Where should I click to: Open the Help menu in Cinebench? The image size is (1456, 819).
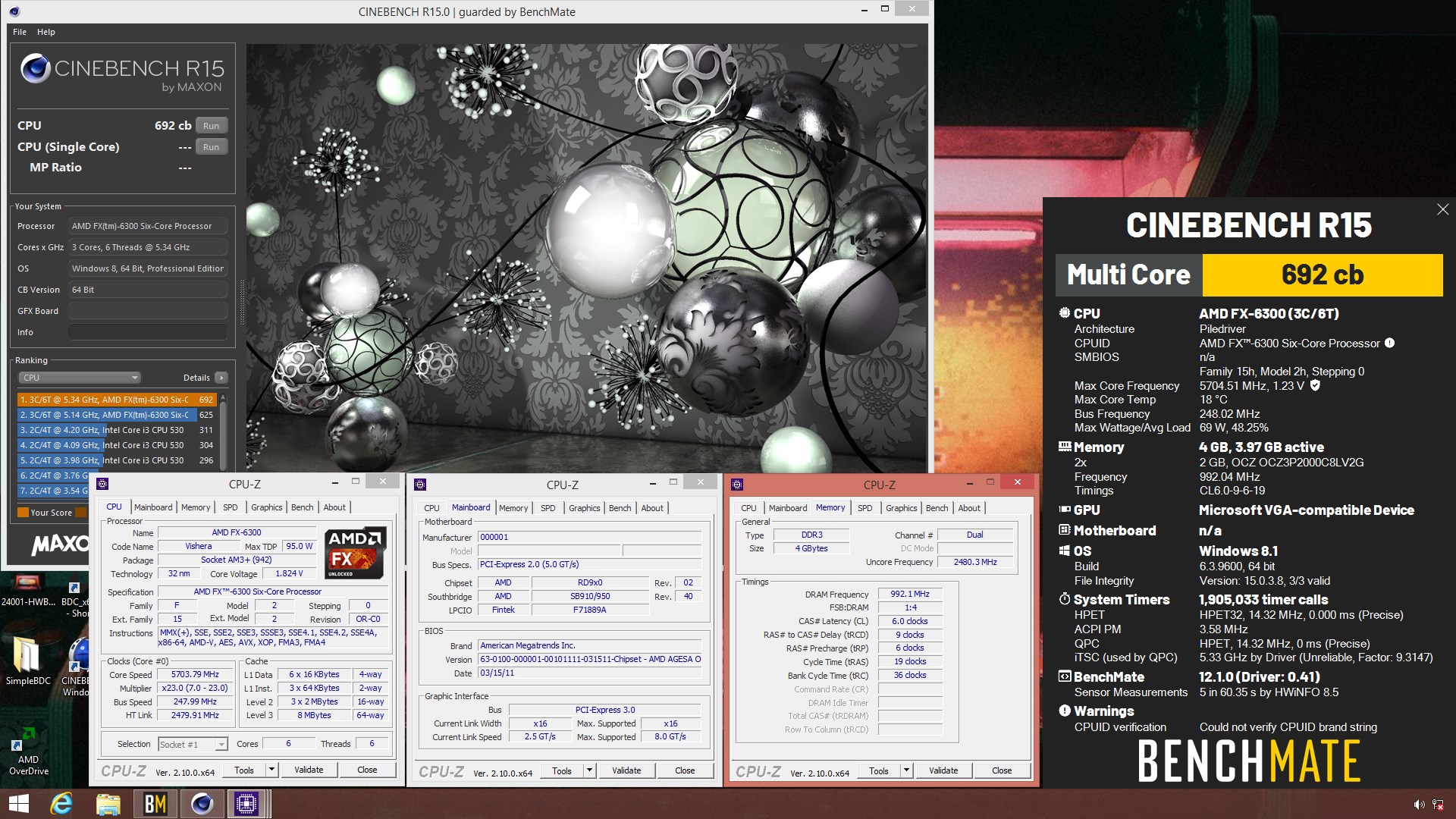click(46, 32)
